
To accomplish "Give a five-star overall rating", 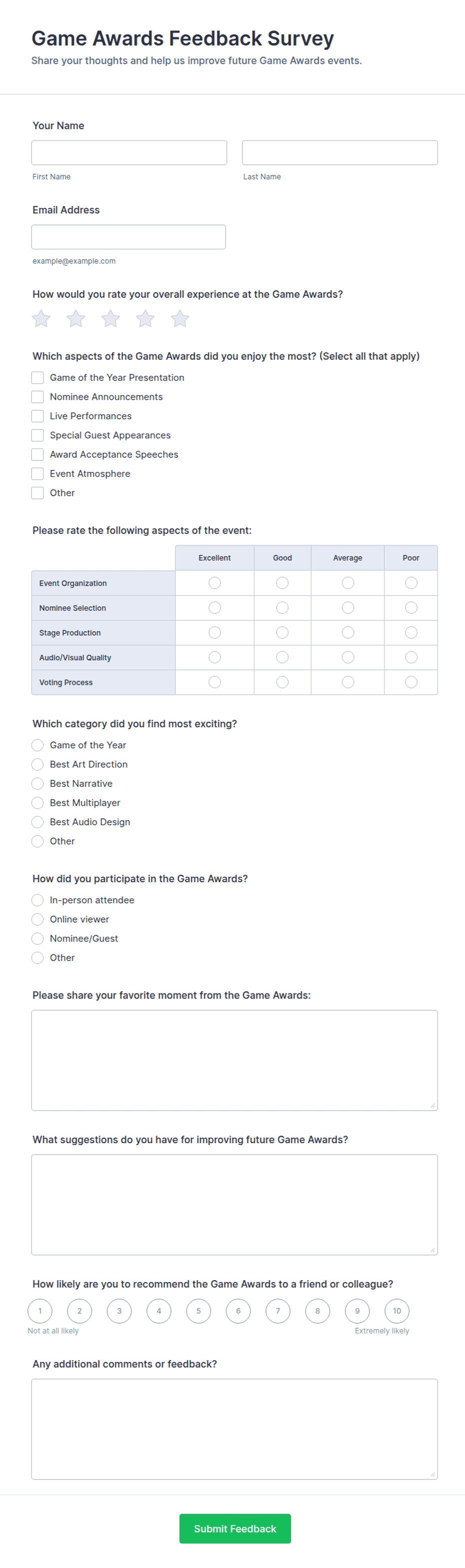I will coord(179,318).
